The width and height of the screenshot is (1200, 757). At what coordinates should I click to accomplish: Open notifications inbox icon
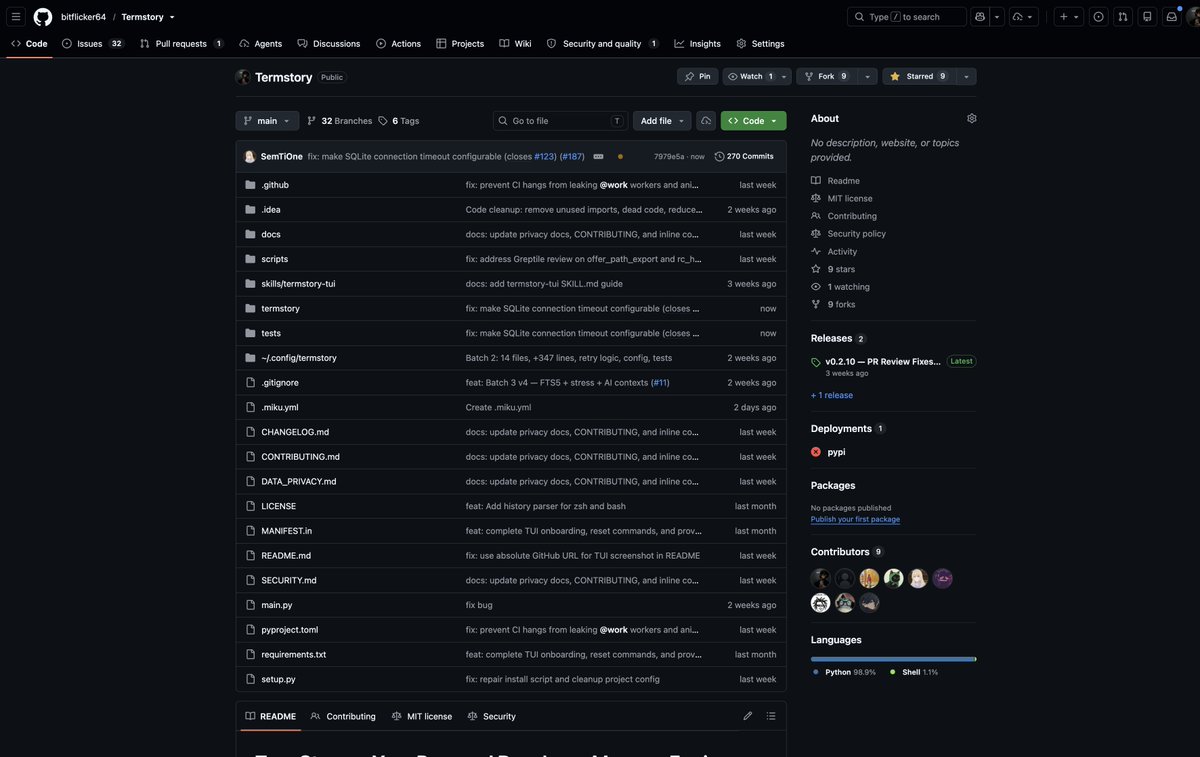click(x=1172, y=17)
